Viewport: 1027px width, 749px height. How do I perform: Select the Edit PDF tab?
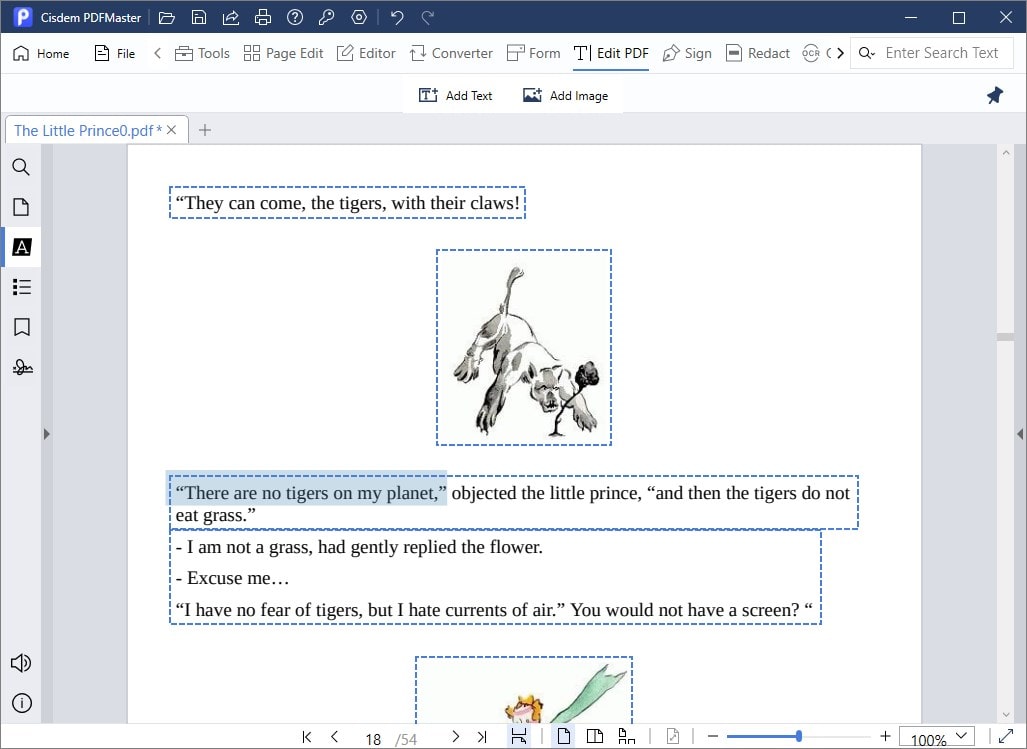610,53
